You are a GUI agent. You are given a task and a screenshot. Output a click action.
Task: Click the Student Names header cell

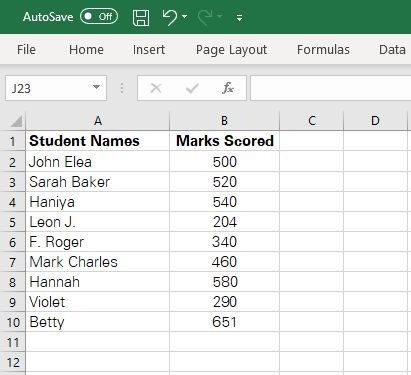pos(98,141)
